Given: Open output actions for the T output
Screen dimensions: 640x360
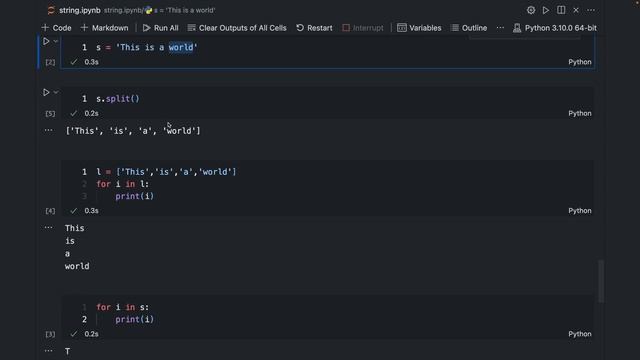Looking at the screenshot, I should point(49,351).
